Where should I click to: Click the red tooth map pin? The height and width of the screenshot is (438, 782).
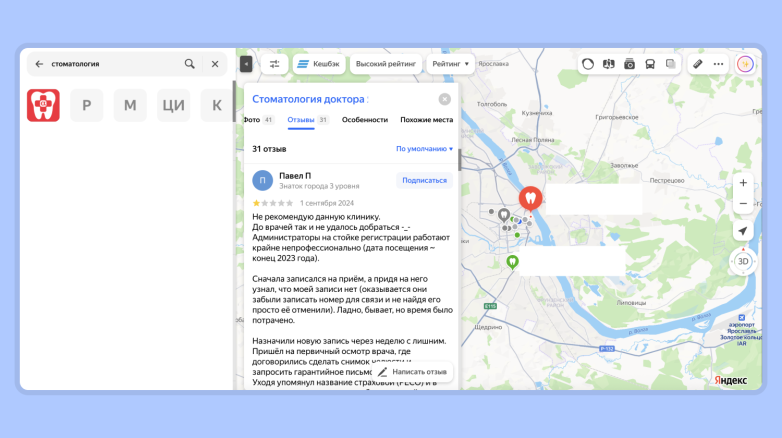click(x=531, y=199)
